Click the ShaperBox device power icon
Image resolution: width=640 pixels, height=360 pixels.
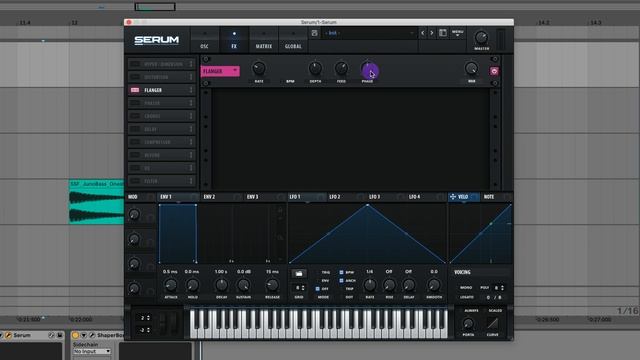(75, 336)
